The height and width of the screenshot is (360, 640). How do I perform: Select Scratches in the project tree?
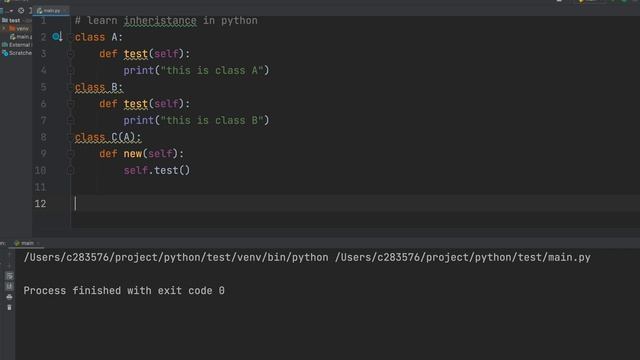click(17, 53)
